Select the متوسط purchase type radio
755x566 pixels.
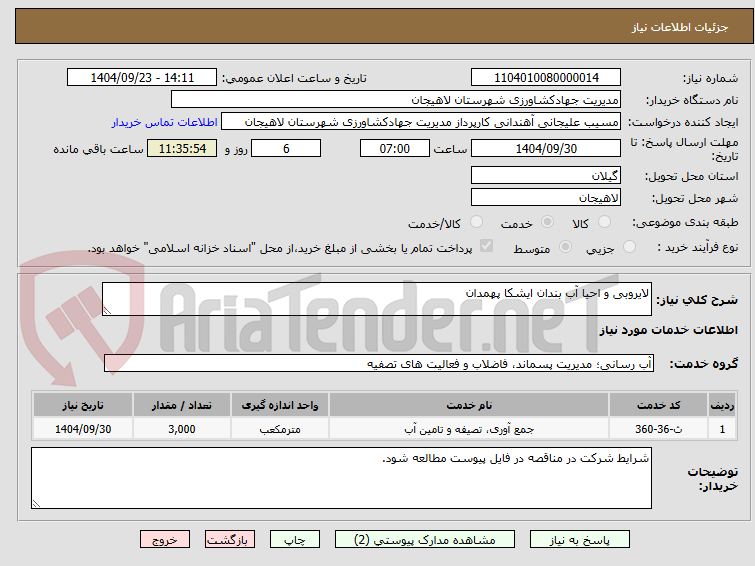coord(565,247)
